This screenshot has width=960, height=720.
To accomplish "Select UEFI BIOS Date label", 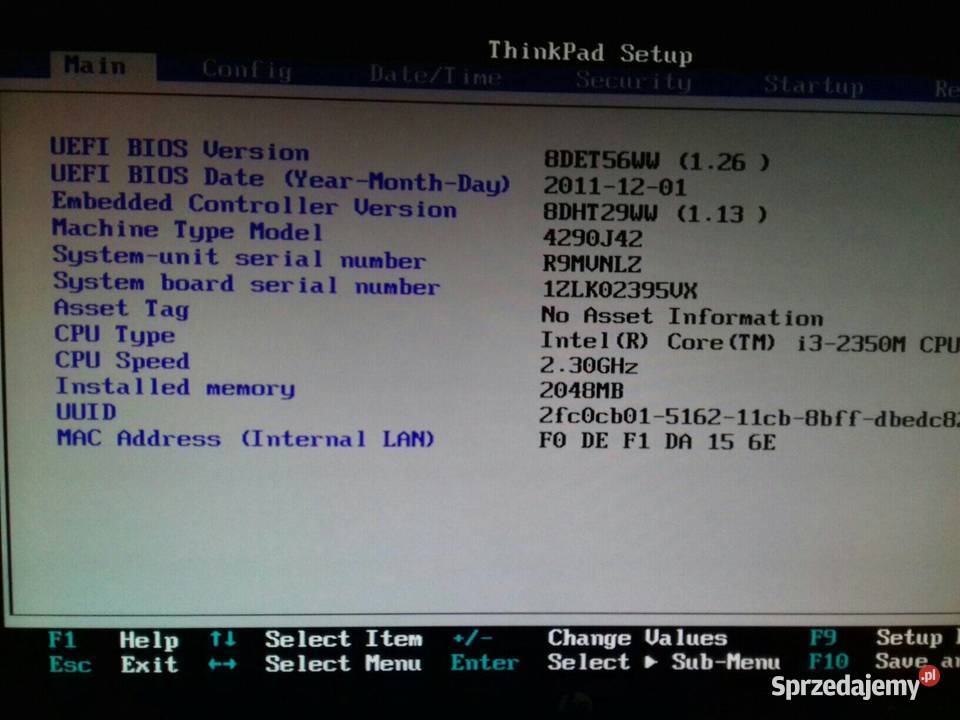I will 280,179.
